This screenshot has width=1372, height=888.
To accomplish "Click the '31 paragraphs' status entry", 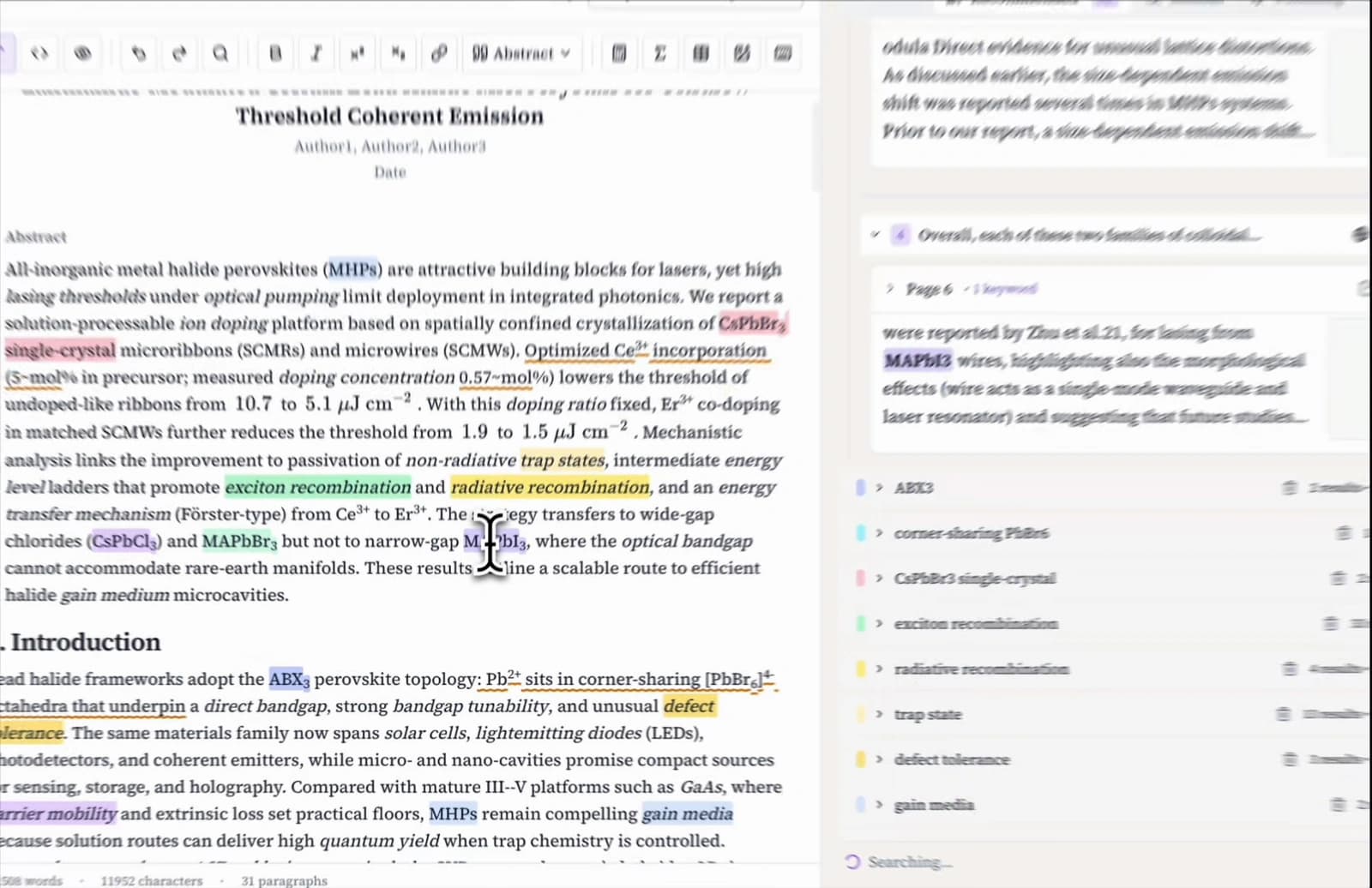I will pyautogui.click(x=284, y=880).
